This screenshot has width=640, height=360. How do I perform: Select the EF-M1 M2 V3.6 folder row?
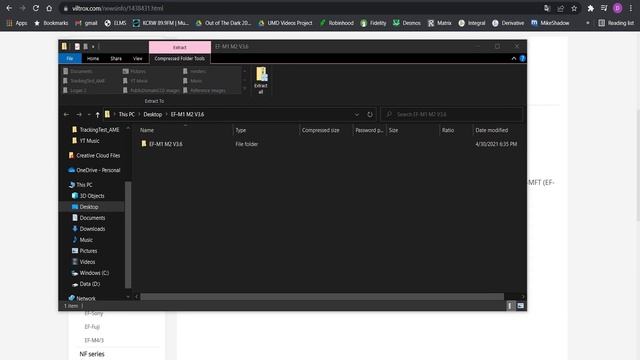click(329, 144)
